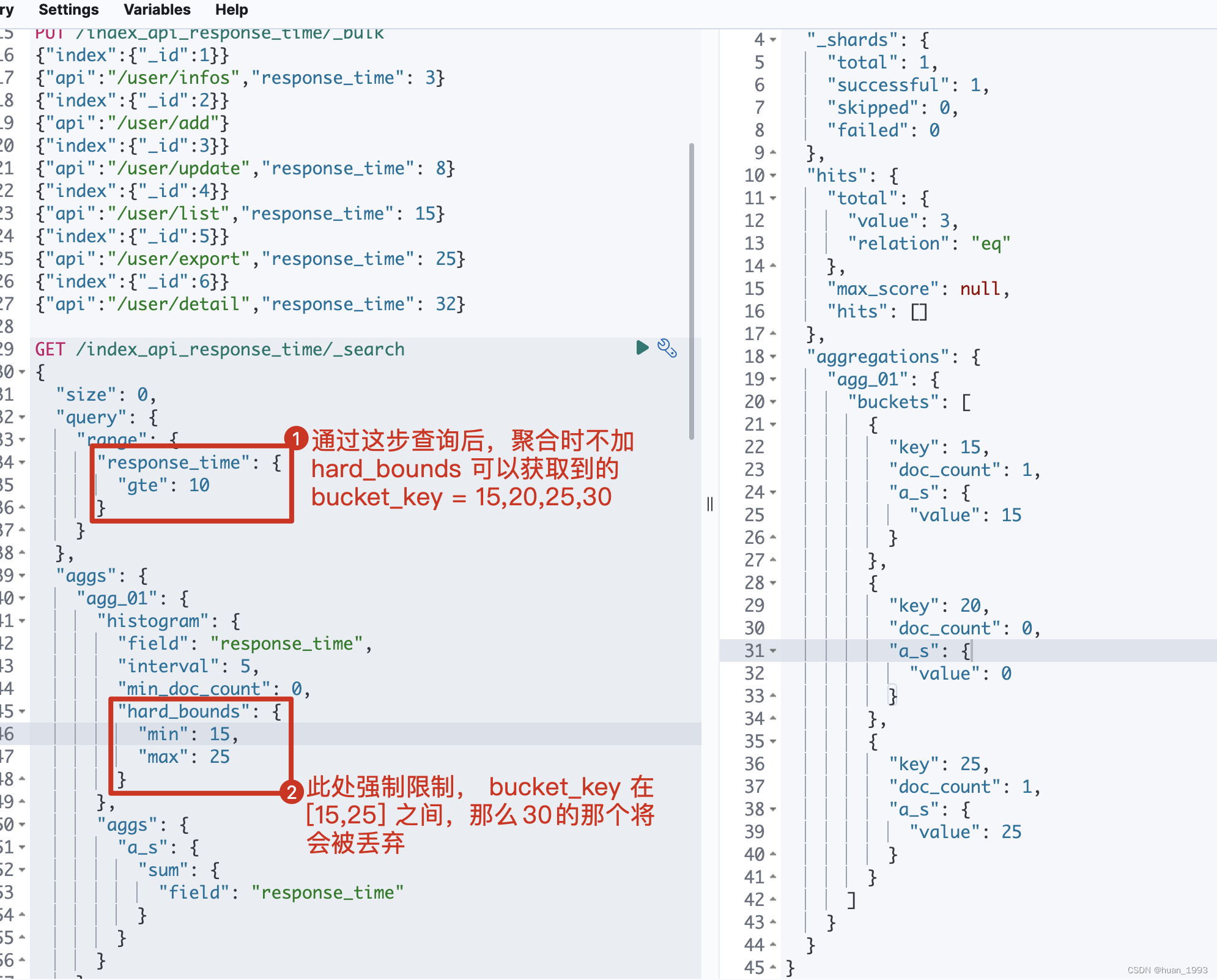Screen dimensions: 1217x980
Task: Open the Settings menu
Action: coord(68,10)
